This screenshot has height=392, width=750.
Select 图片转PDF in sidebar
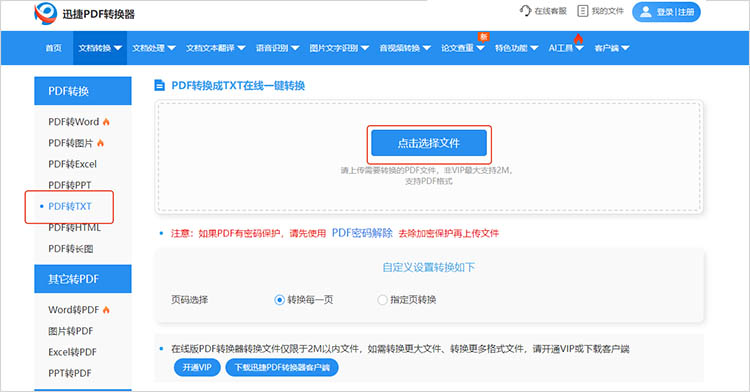click(x=71, y=331)
